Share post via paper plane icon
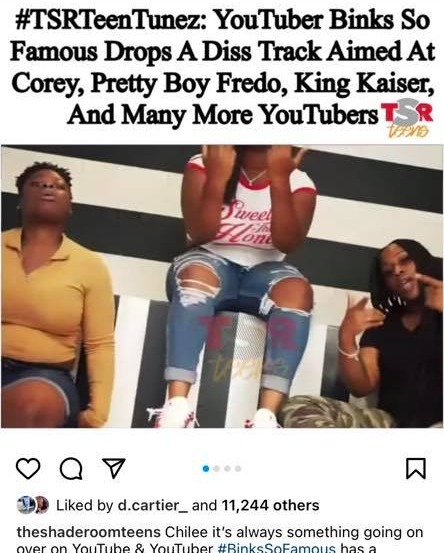 point(114,468)
